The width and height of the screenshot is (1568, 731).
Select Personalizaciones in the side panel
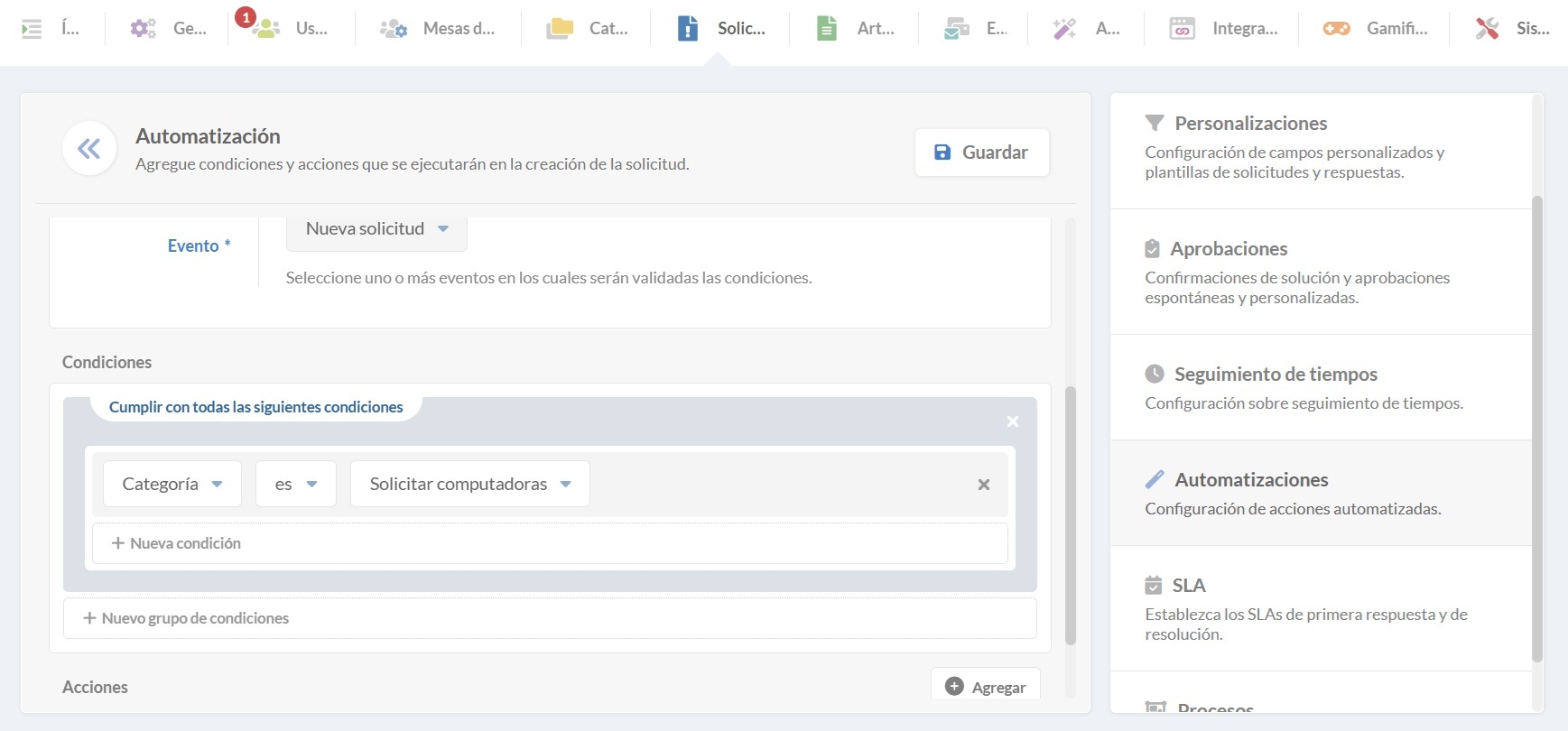[1250, 124]
